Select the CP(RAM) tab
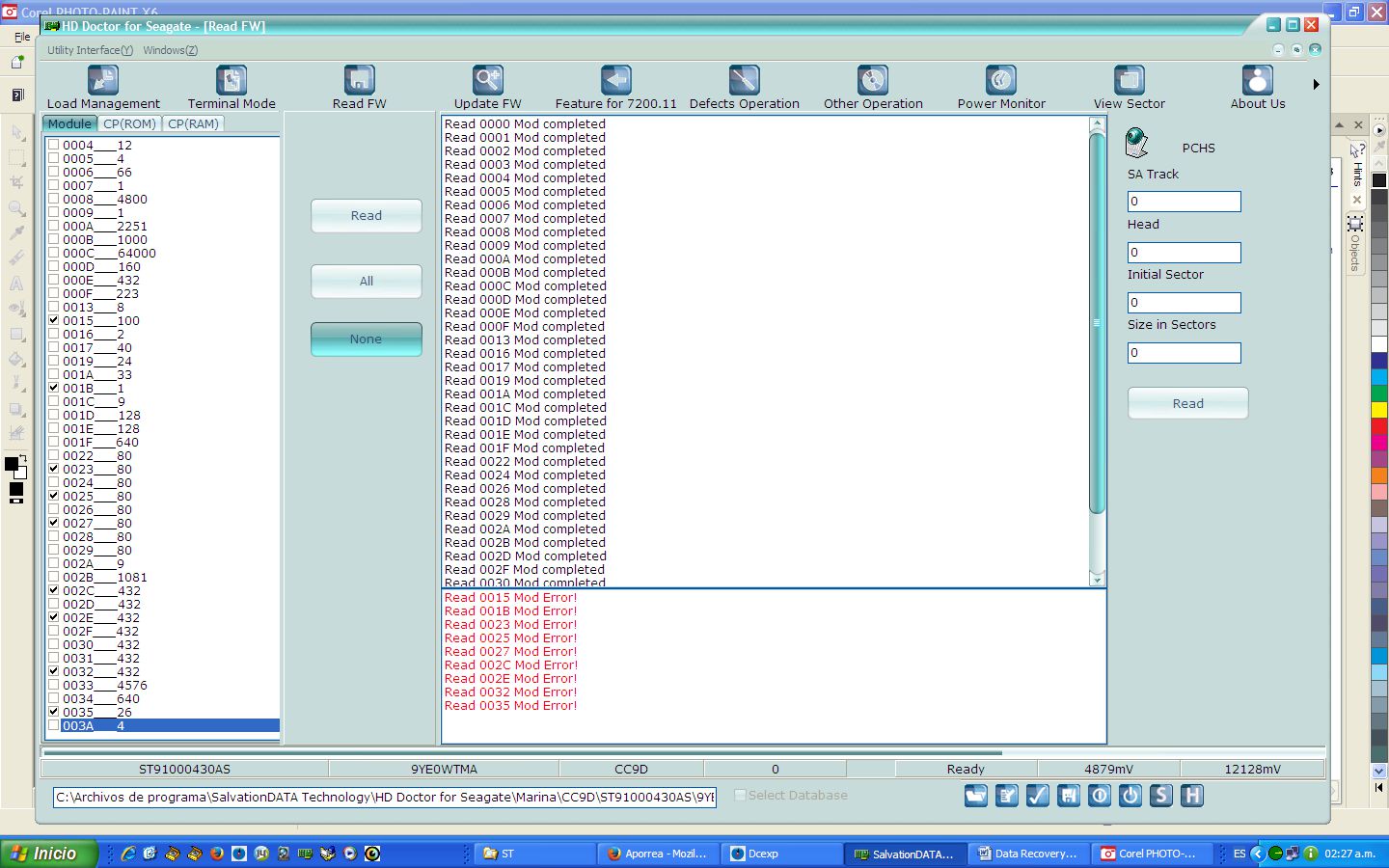 click(x=193, y=123)
